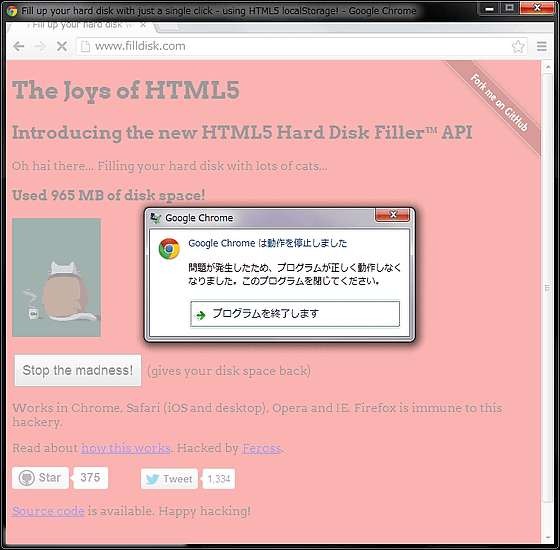Click the Tweet button
This screenshot has height=550, width=560.
point(169,479)
